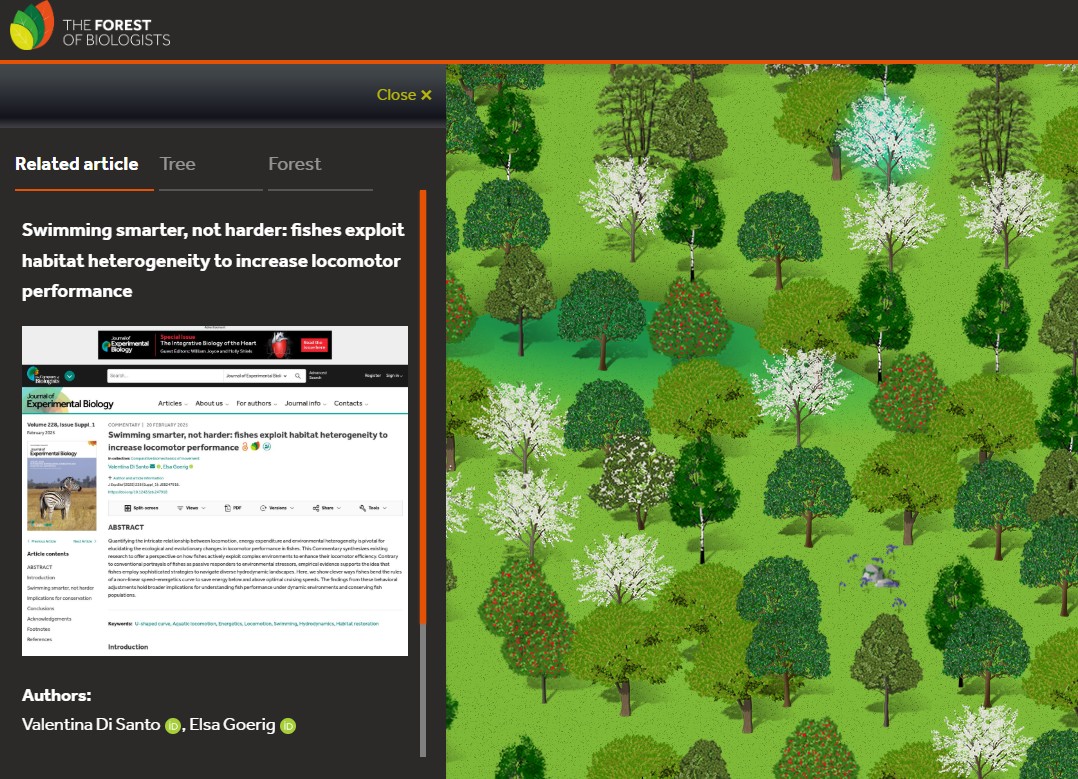Close the related article side panel
1078x779 pixels.
404,95
